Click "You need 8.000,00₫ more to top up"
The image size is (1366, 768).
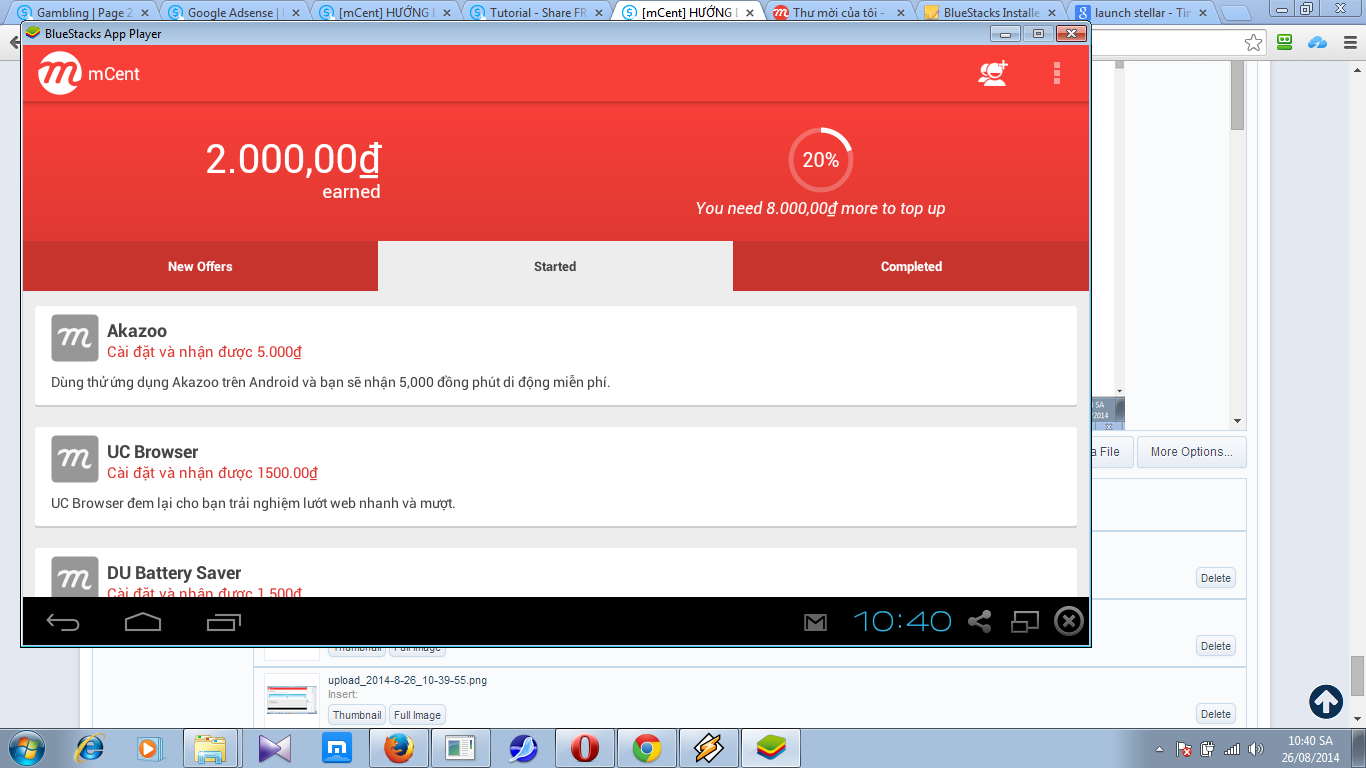[820, 209]
